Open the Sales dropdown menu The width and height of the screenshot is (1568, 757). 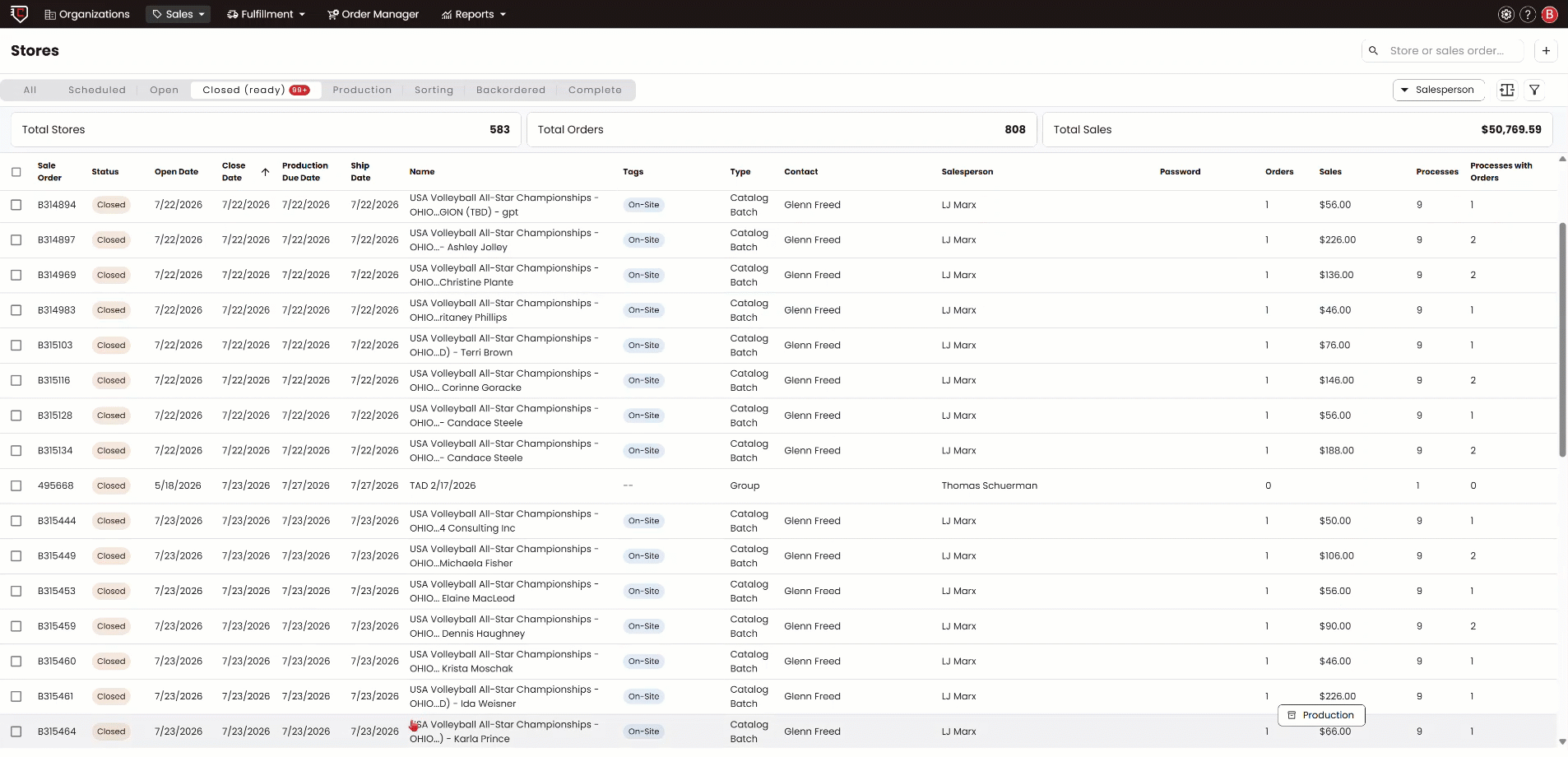[178, 14]
